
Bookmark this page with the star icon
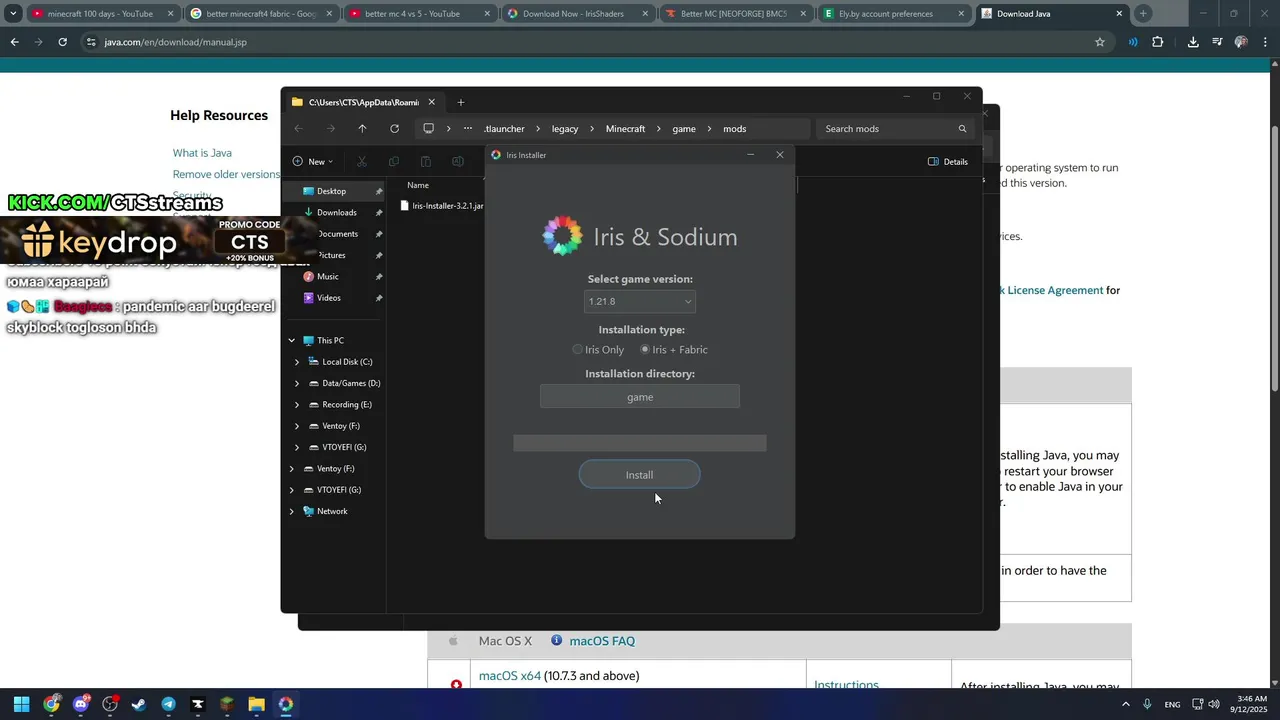(x=1100, y=42)
